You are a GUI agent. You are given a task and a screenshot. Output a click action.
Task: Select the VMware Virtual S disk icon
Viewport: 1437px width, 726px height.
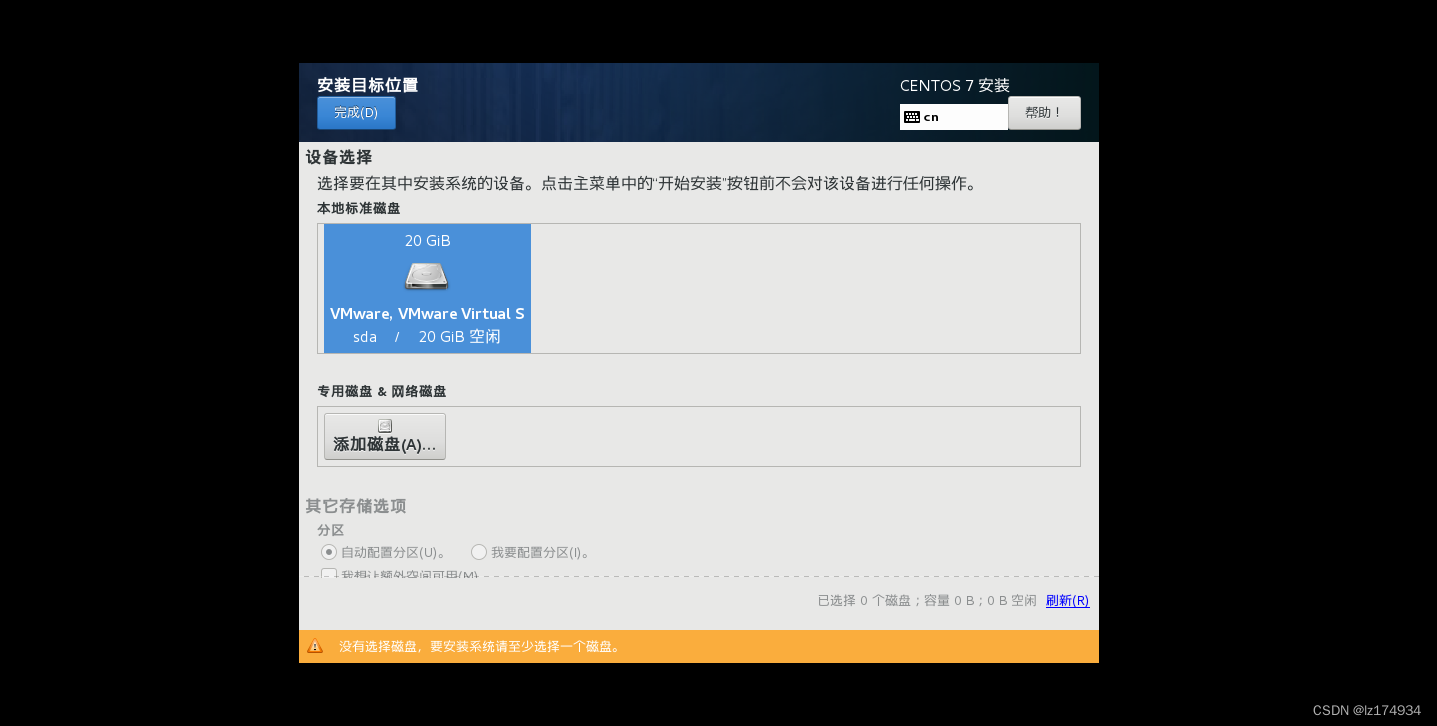[x=427, y=277]
